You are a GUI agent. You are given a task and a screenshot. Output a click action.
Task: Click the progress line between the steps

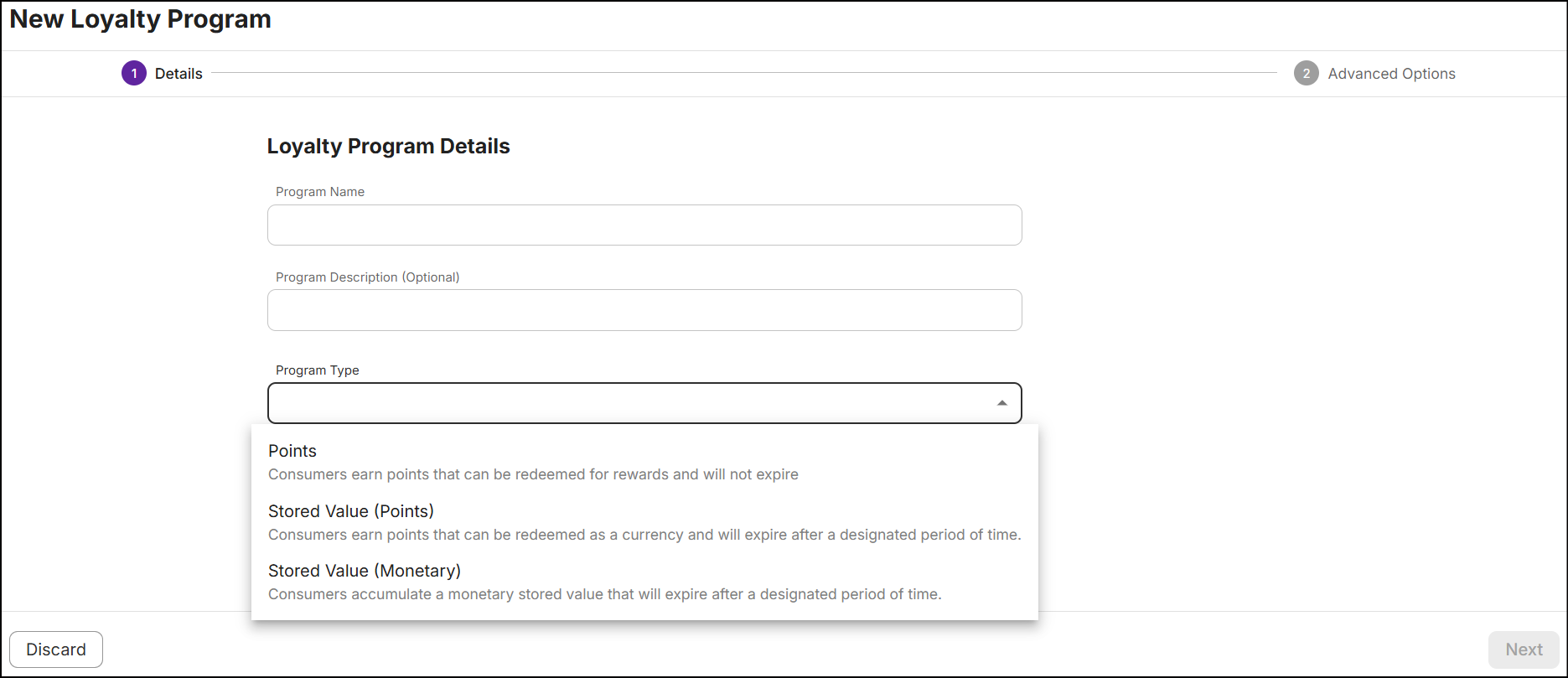(x=744, y=74)
